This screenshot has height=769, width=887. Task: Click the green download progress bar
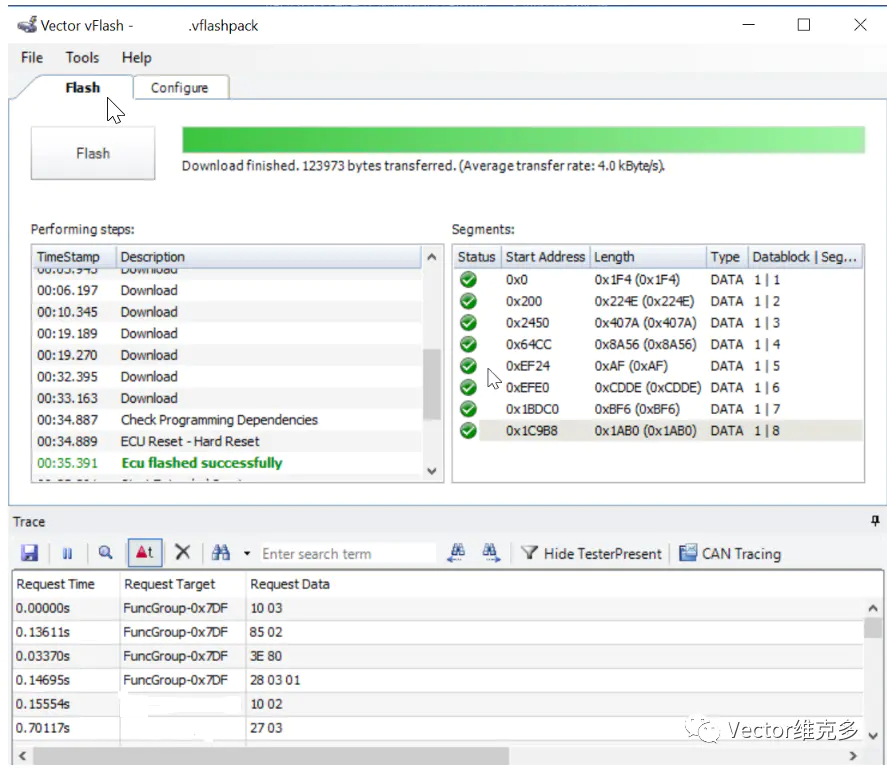[523, 140]
